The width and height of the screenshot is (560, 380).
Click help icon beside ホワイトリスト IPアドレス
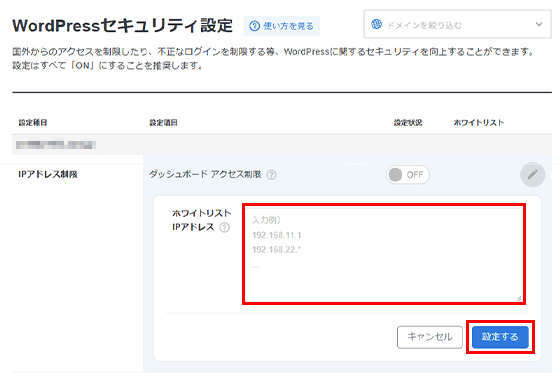click(x=224, y=227)
